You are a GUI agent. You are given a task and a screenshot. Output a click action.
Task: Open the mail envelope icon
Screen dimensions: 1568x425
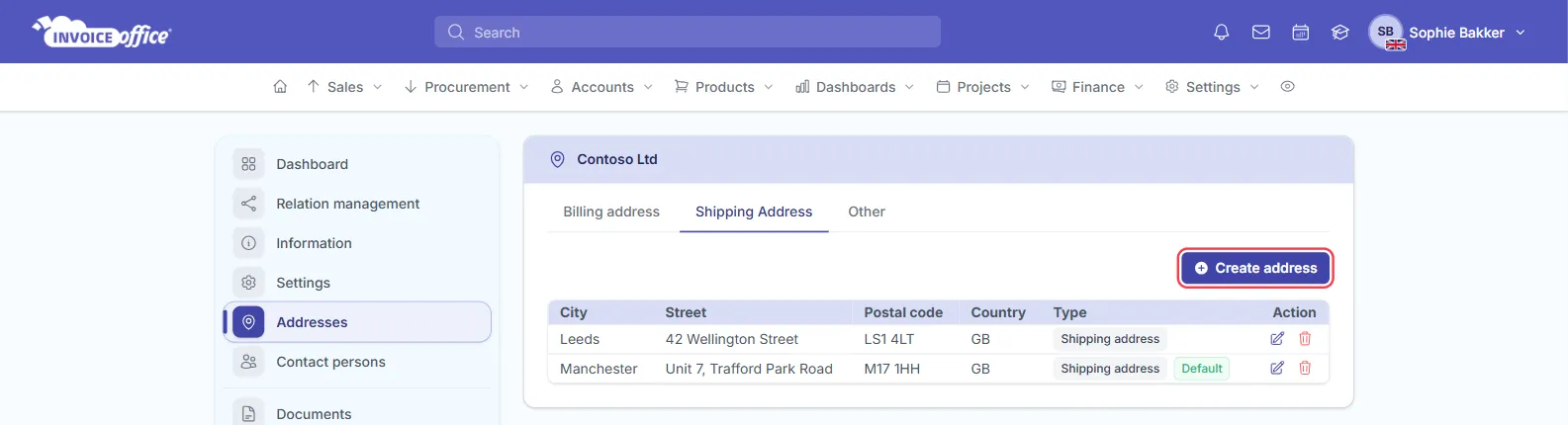tap(1261, 33)
